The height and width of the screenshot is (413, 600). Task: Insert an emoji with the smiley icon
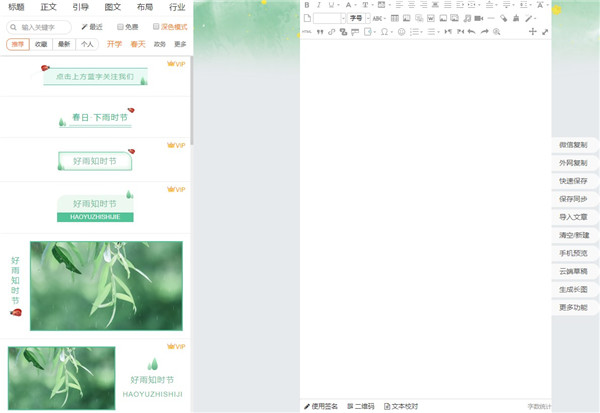pyautogui.click(x=401, y=32)
